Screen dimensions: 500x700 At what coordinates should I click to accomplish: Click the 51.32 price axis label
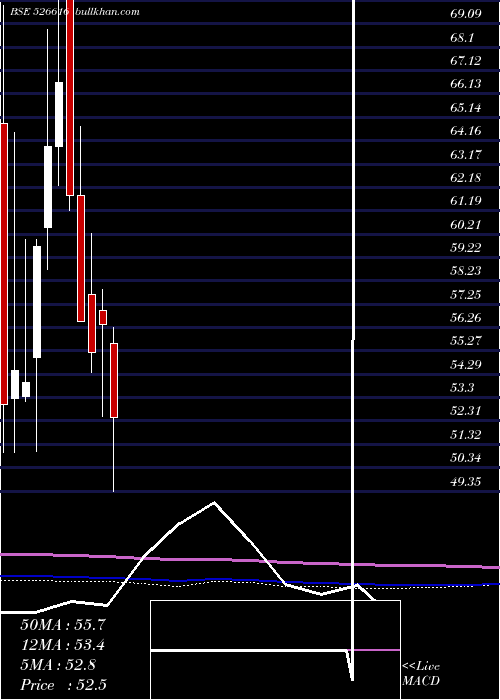466,435
